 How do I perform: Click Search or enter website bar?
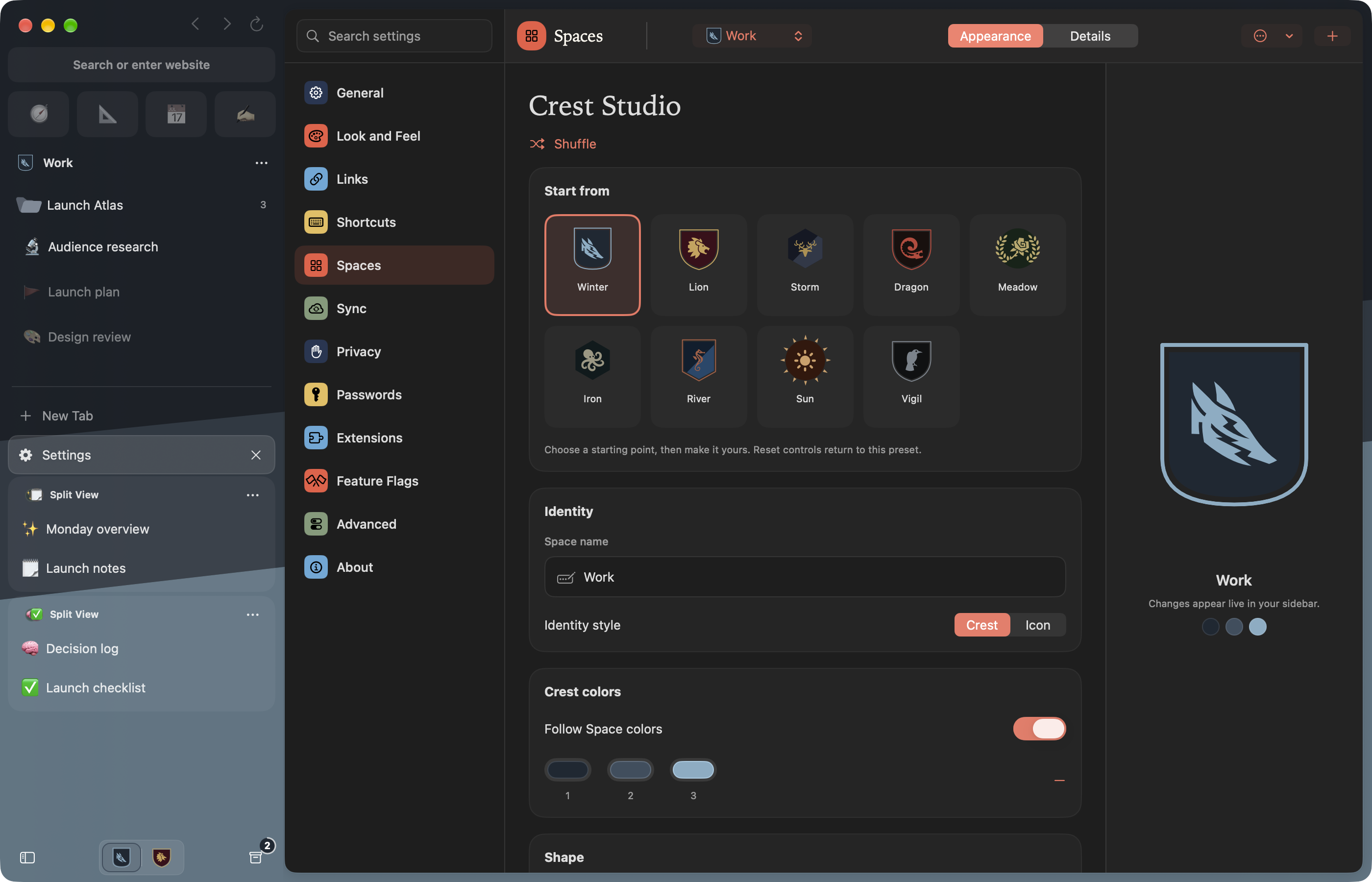coord(142,65)
